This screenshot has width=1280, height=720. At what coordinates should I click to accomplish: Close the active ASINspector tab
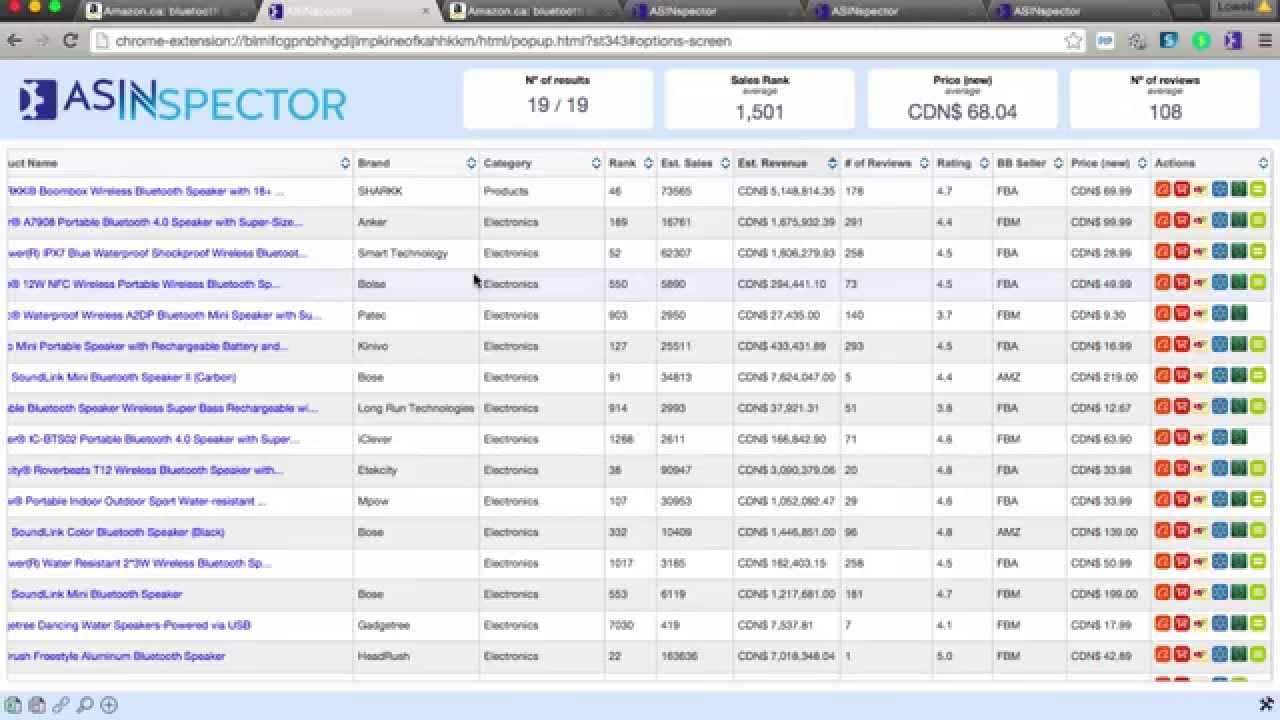coord(426,11)
